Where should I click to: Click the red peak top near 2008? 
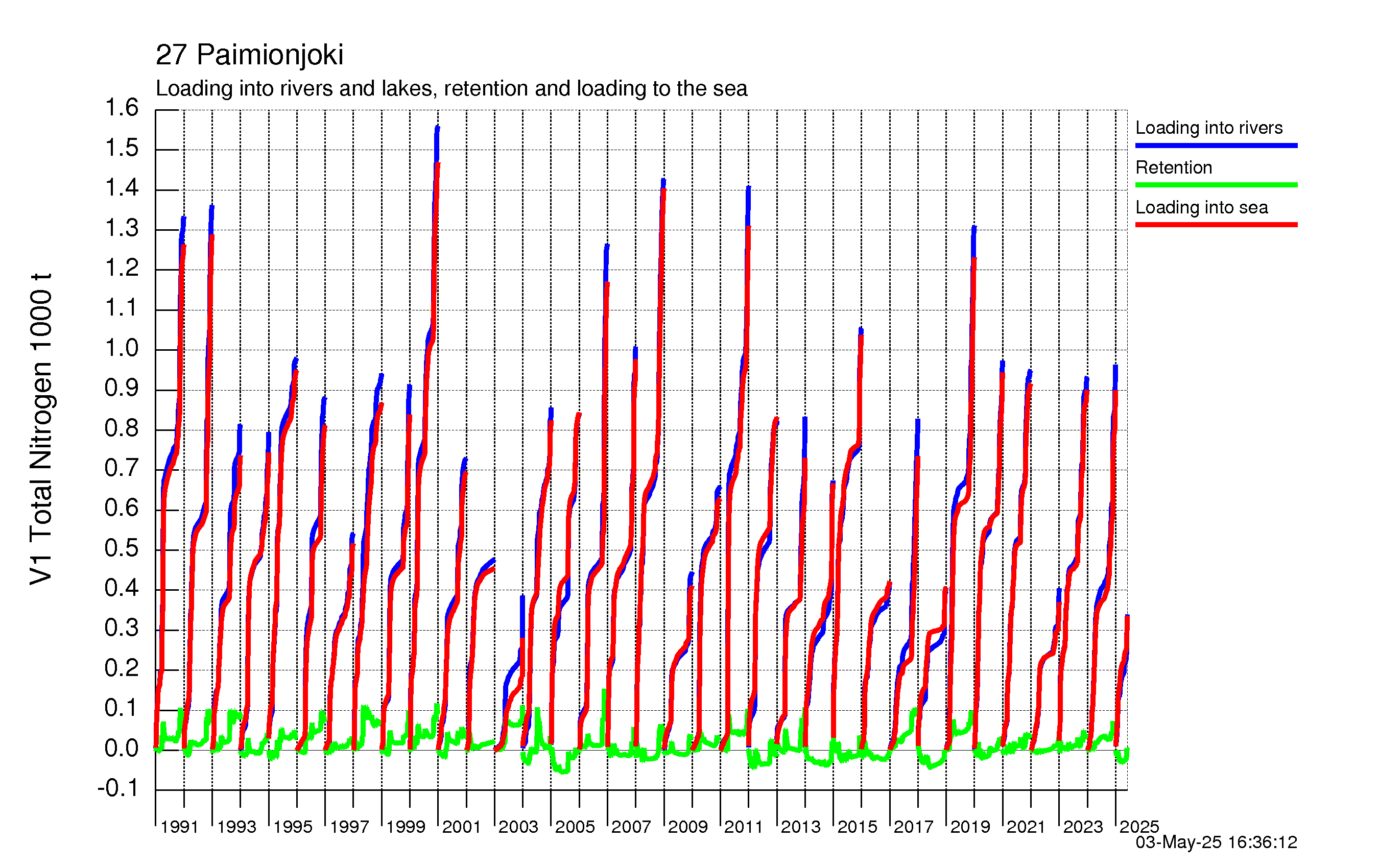pos(664,190)
